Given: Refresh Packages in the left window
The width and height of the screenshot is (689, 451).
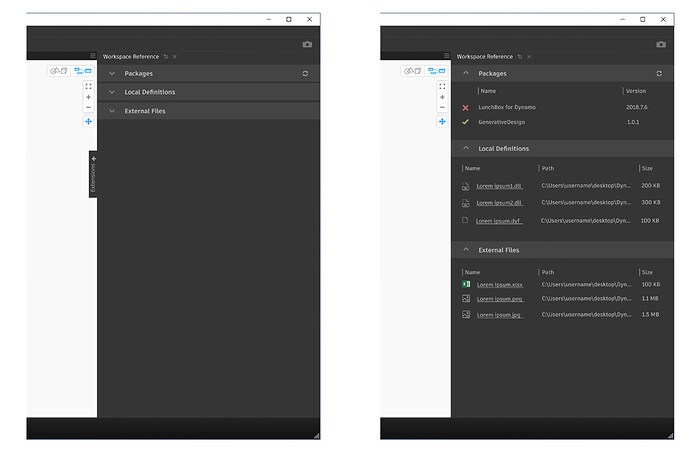Looking at the screenshot, I should pyautogui.click(x=305, y=73).
